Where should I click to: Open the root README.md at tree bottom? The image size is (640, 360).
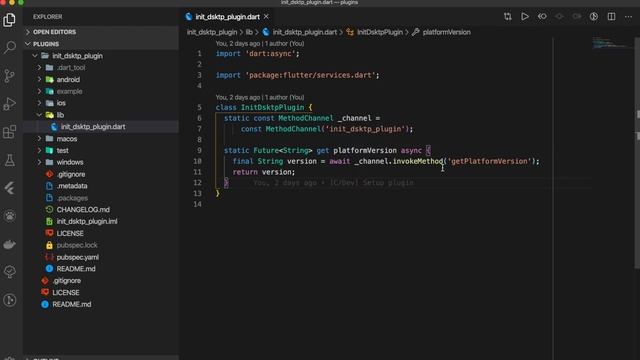pos(100,304)
